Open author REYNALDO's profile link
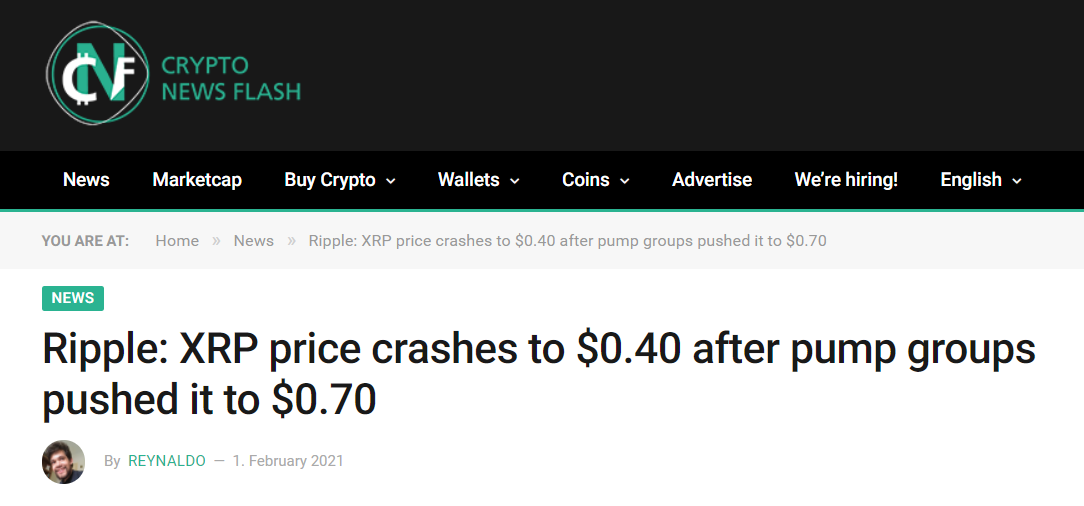Viewport: 1084px width, 506px height. [167, 461]
